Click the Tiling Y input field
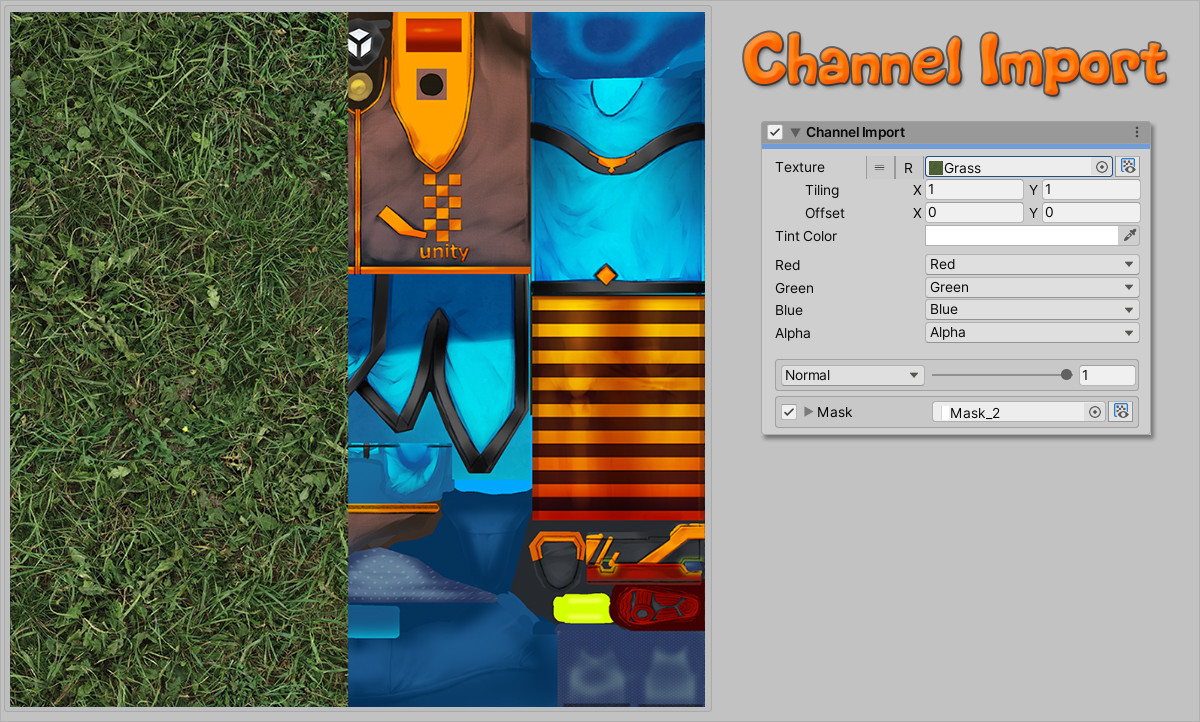The height and width of the screenshot is (722, 1200). pyautogui.click(x=1091, y=190)
